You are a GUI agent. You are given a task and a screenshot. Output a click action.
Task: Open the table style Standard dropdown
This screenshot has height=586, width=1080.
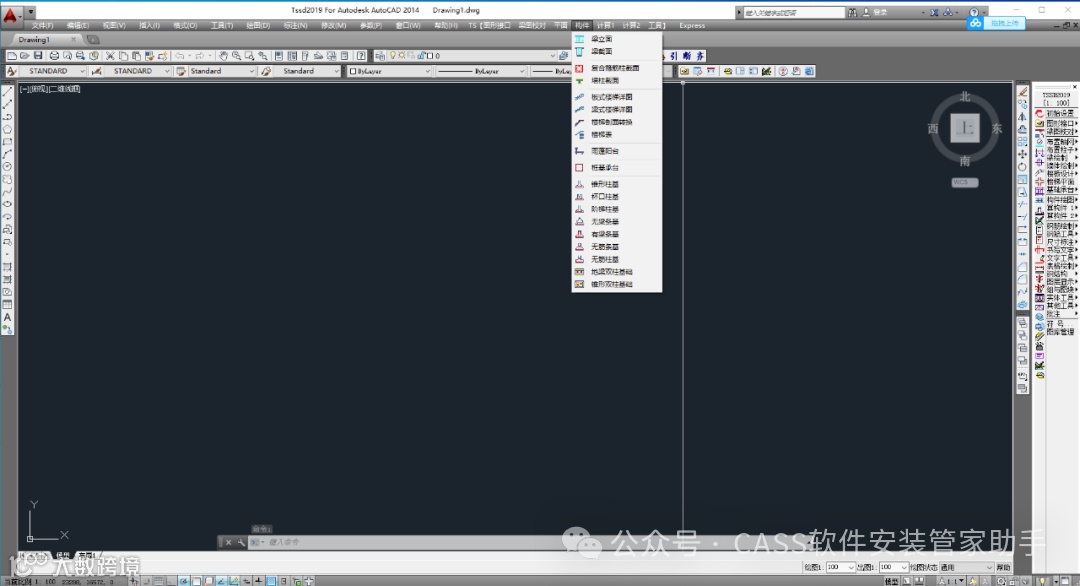coord(222,71)
